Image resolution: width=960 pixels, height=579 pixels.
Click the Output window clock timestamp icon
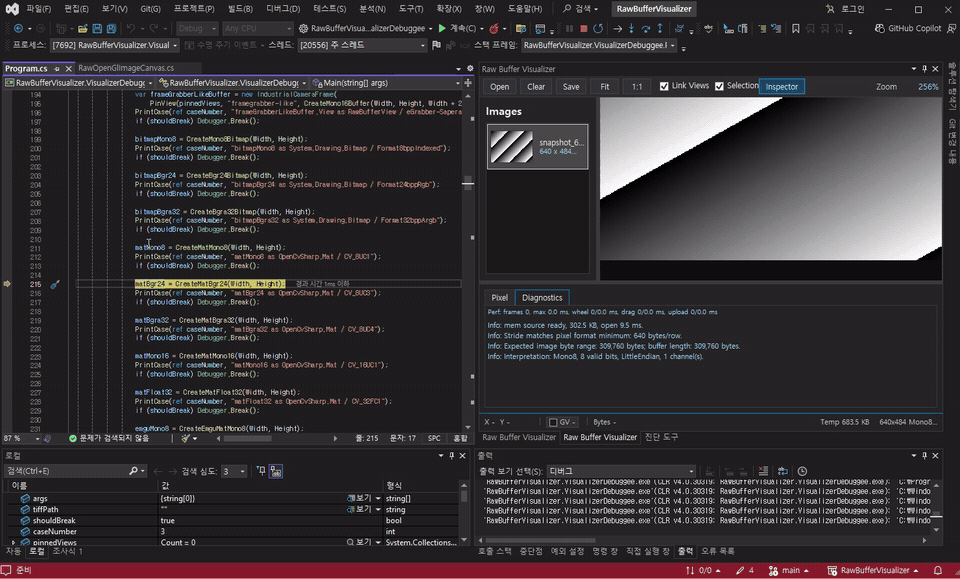[x=802, y=471]
